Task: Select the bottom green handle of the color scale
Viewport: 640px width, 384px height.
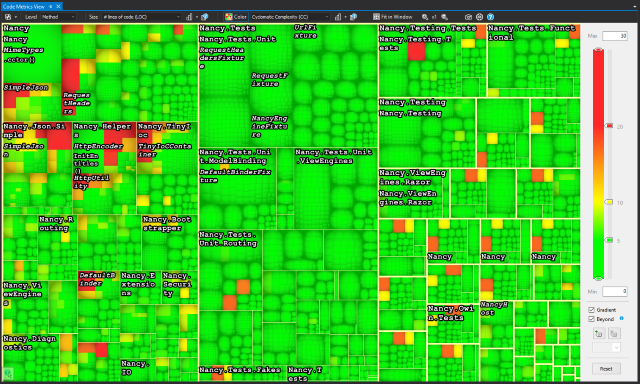Action: tap(598, 279)
